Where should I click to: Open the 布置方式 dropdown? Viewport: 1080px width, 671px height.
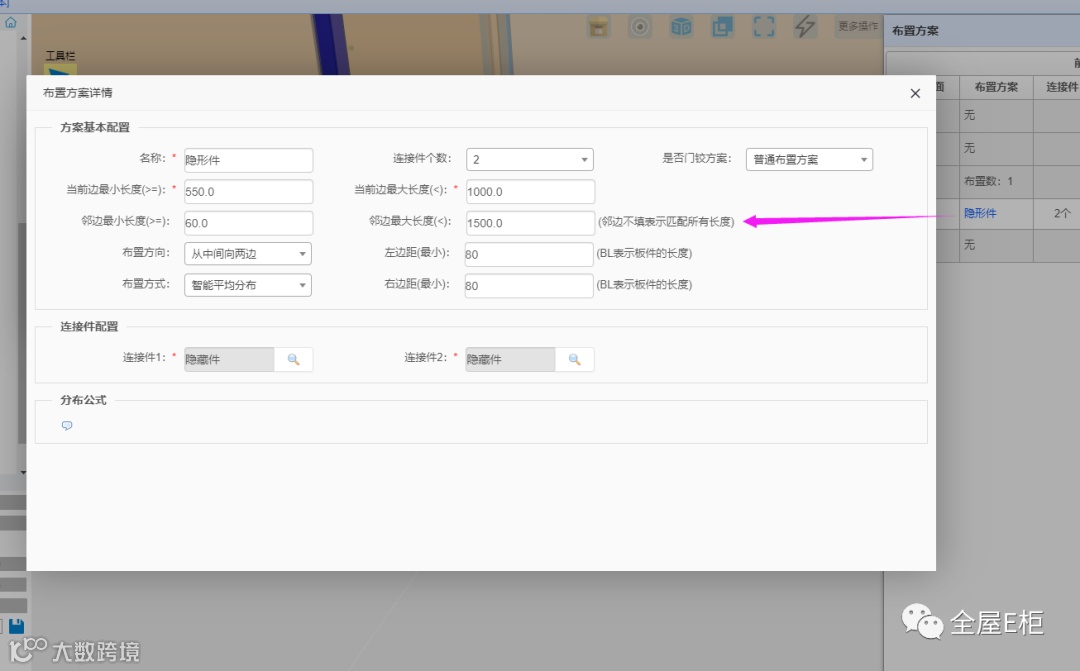click(x=248, y=285)
